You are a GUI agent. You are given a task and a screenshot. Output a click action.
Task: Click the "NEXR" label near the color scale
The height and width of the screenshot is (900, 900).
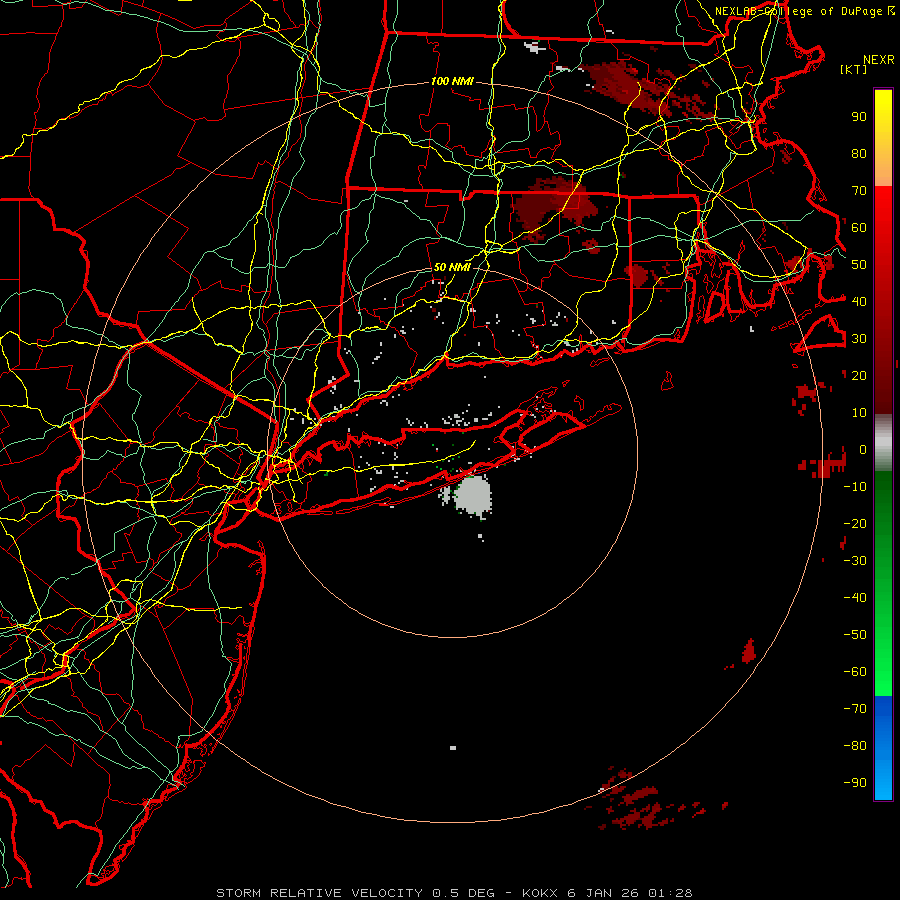[878, 60]
